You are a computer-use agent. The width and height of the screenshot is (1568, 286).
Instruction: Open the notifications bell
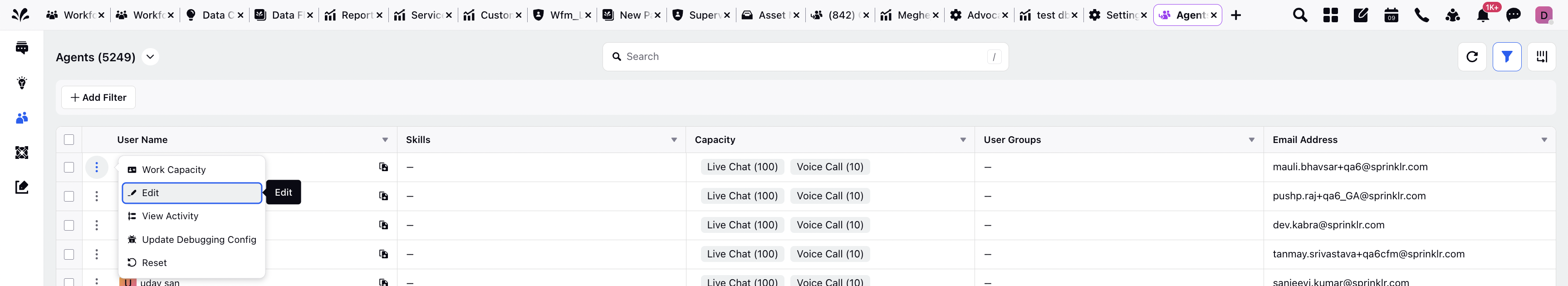[x=1483, y=15]
